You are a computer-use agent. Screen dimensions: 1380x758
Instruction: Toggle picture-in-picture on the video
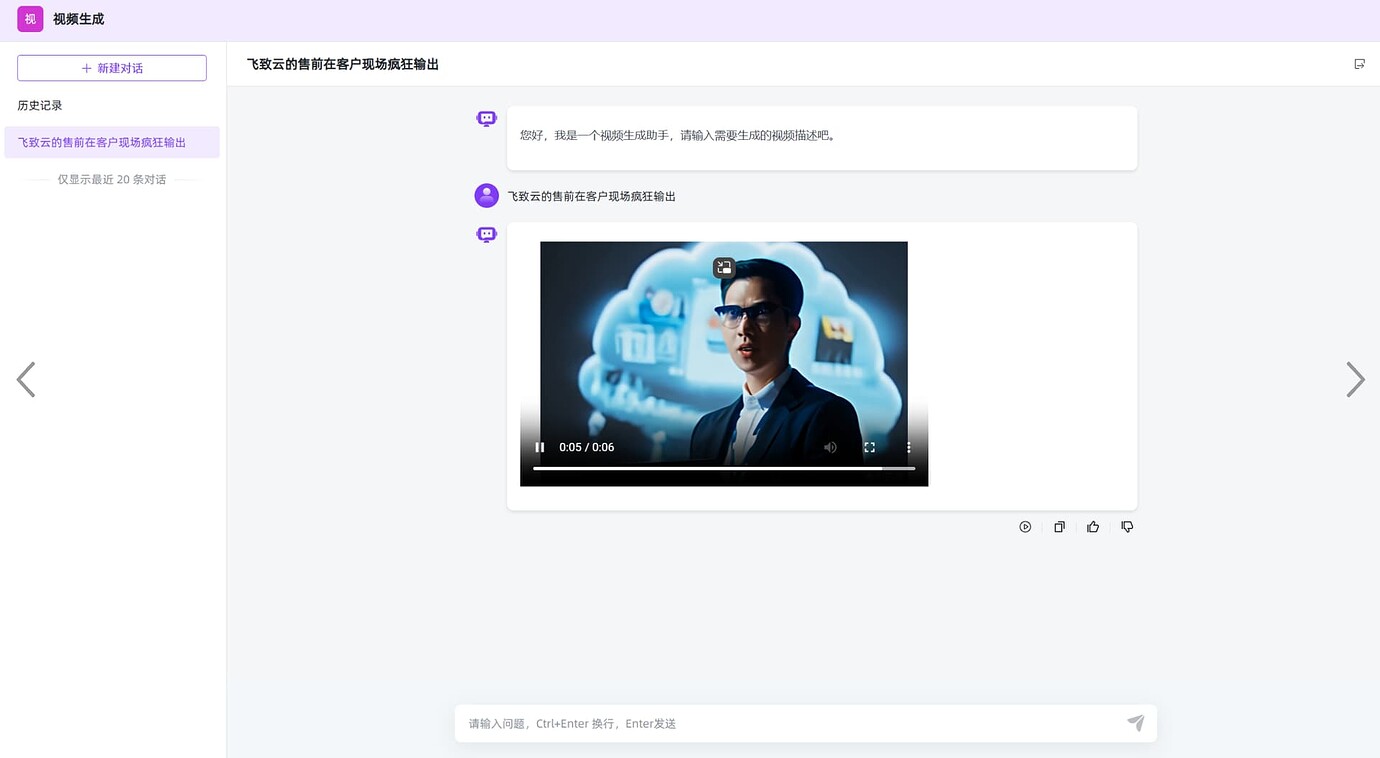(724, 267)
